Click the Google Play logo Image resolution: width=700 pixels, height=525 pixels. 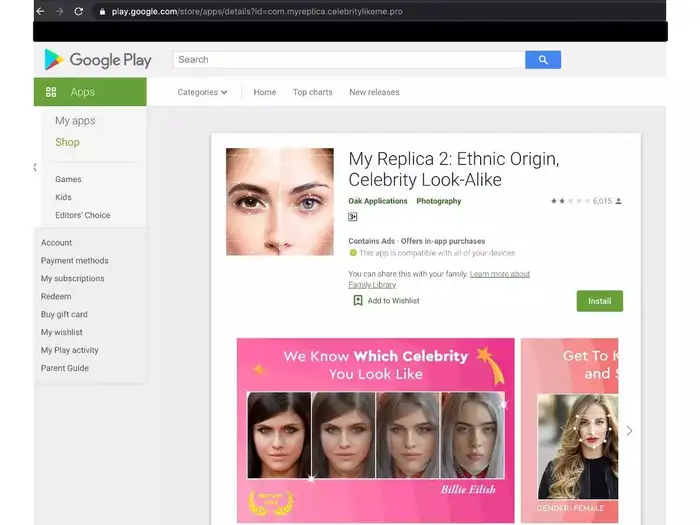click(x=97, y=60)
